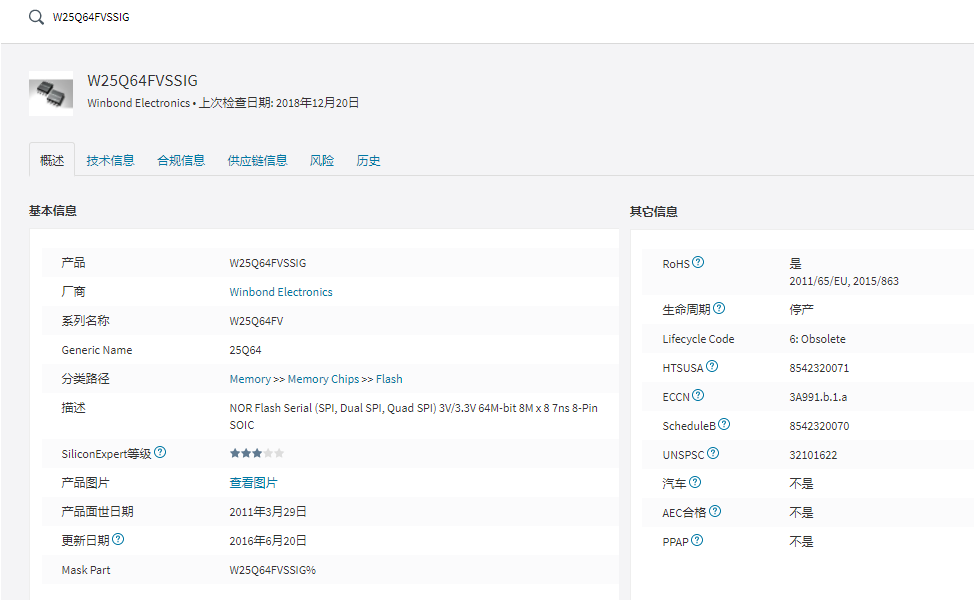The height and width of the screenshot is (600, 974).
Task: Click the 查看图片 link
Action: click(253, 483)
